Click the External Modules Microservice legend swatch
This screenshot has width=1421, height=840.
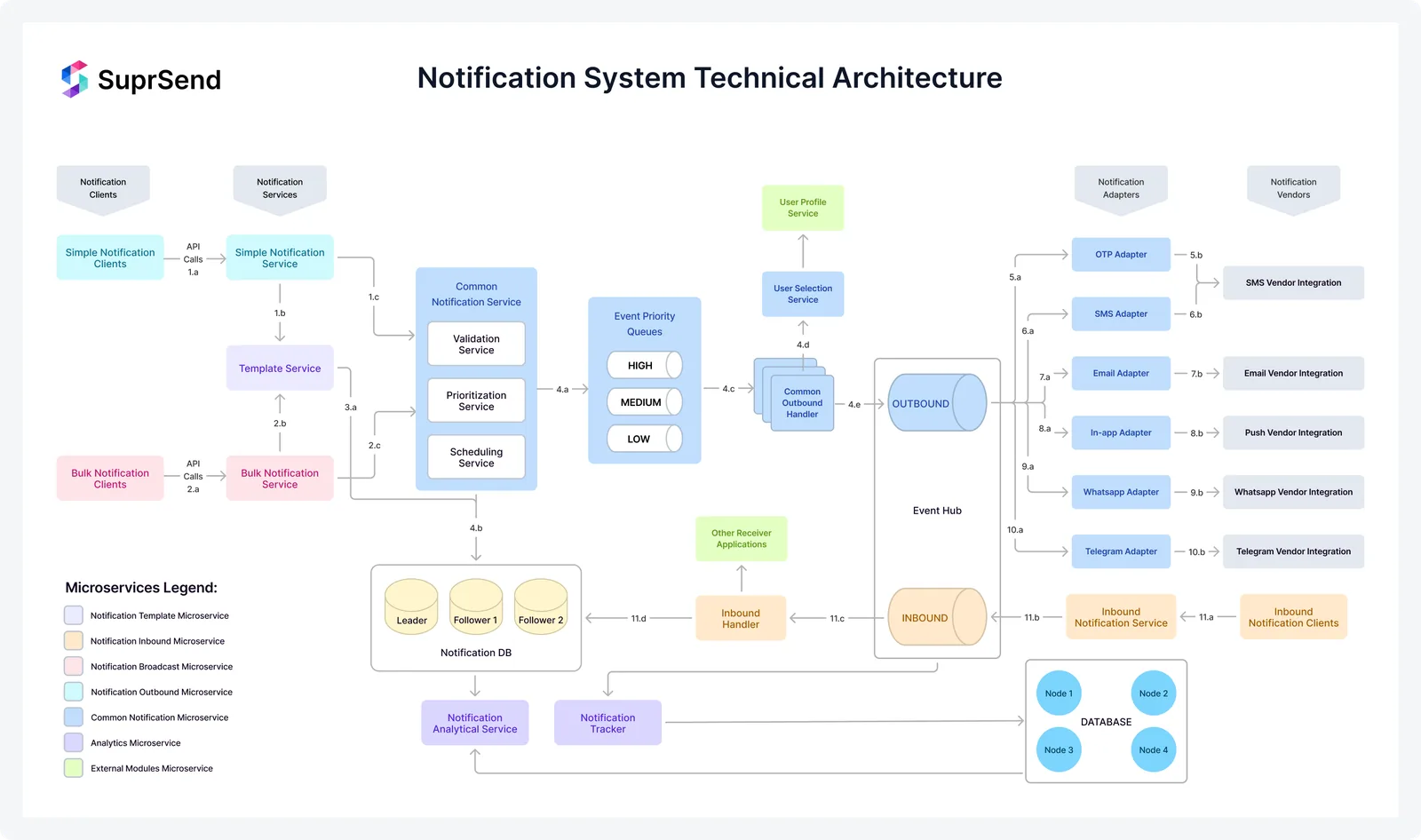pyautogui.click(x=74, y=768)
